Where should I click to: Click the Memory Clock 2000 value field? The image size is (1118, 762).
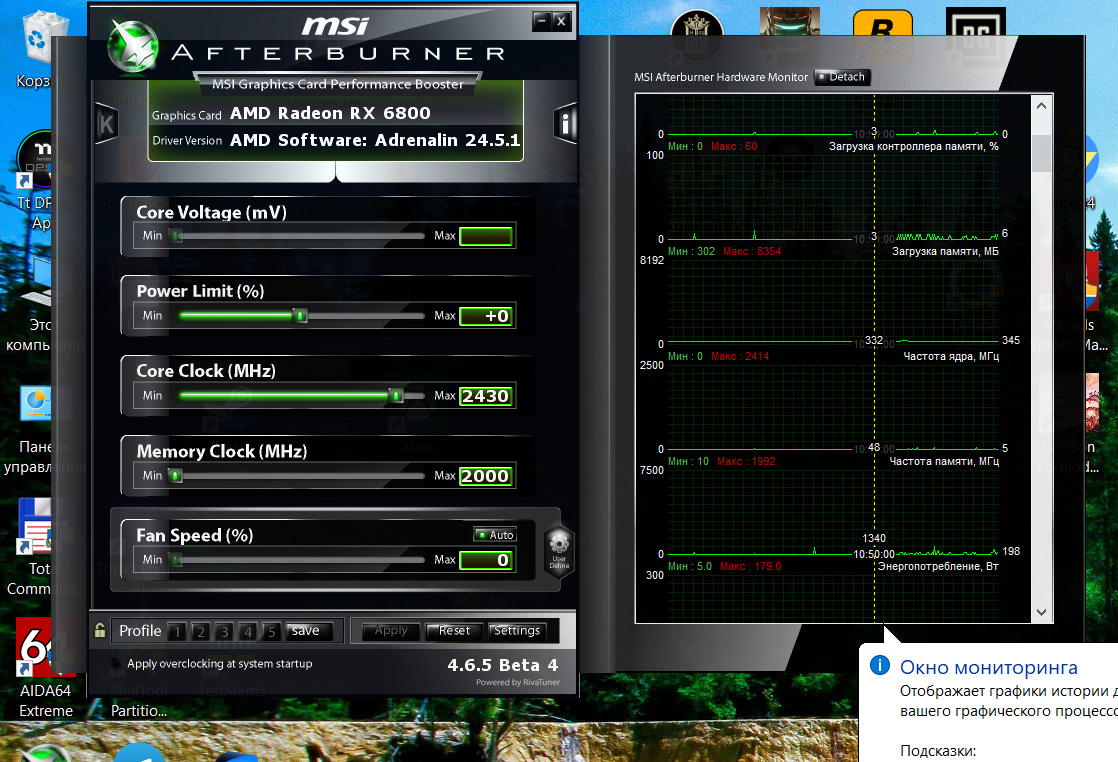pyautogui.click(x=486, y=475)
